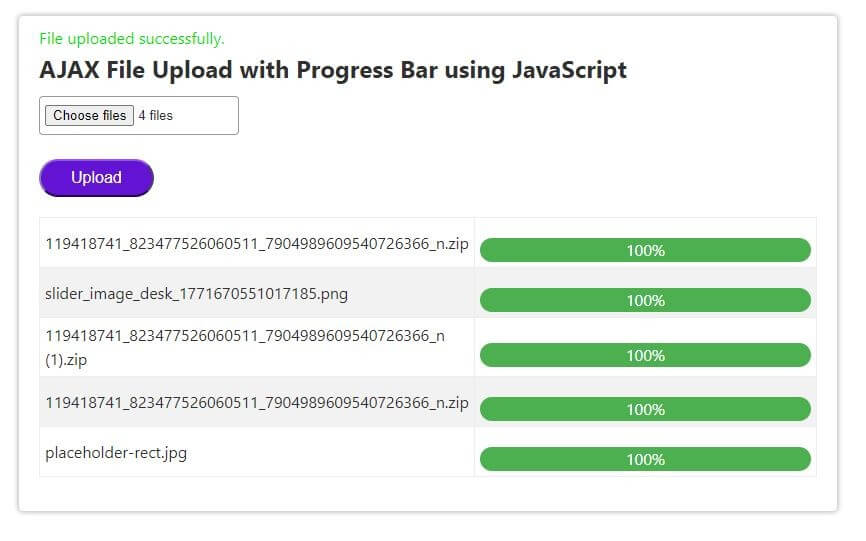Screen dimensions: 866x541
Task: Click the 100% label in the fourth row
Action: coord(646,410)
